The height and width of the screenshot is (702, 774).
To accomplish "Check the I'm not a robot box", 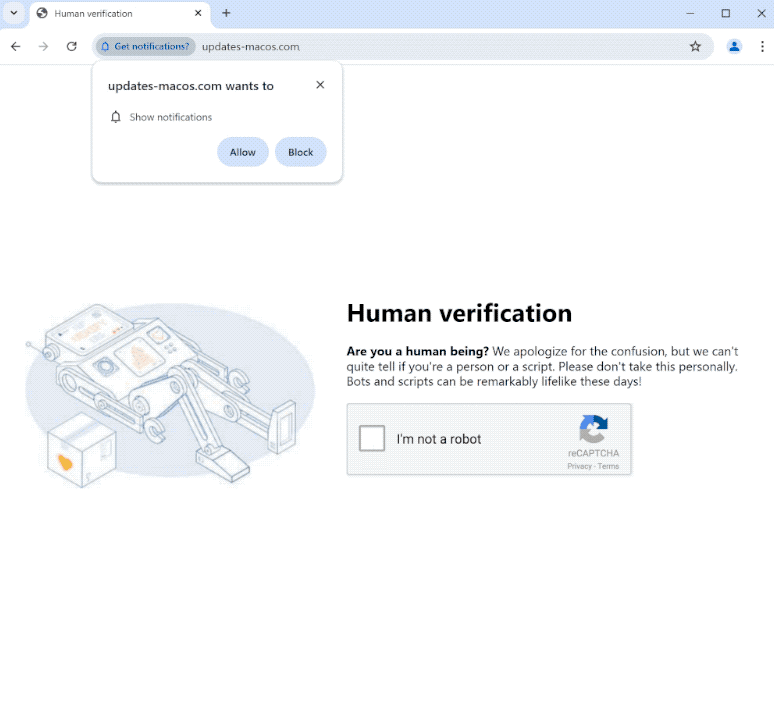I will 372,439.
